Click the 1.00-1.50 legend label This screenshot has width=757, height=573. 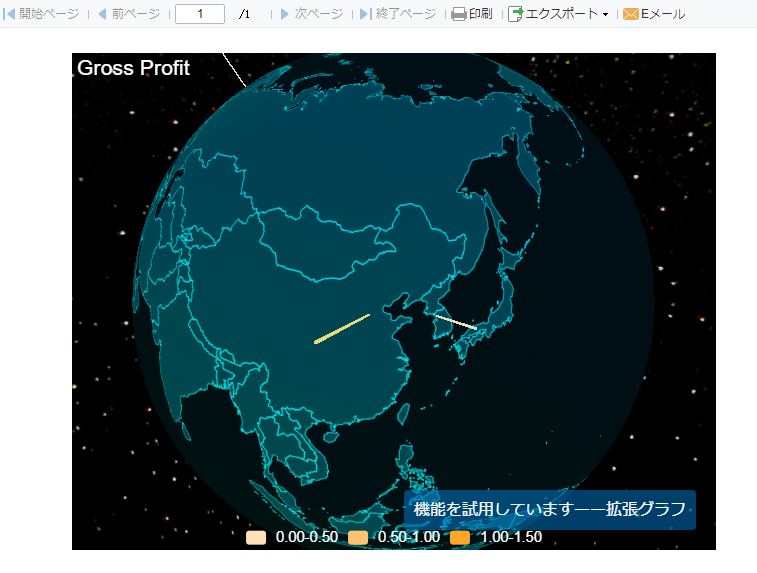pyautogui.click(x=511, y=537)
